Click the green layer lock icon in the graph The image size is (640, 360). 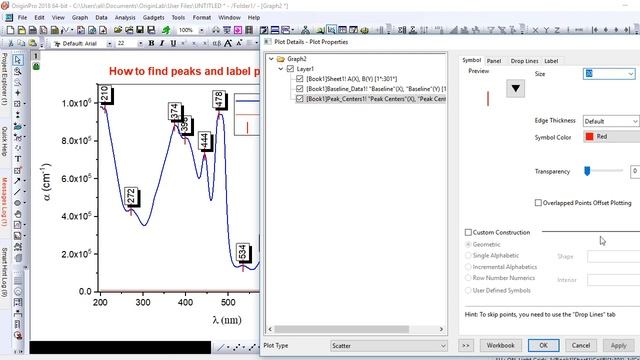36,66
